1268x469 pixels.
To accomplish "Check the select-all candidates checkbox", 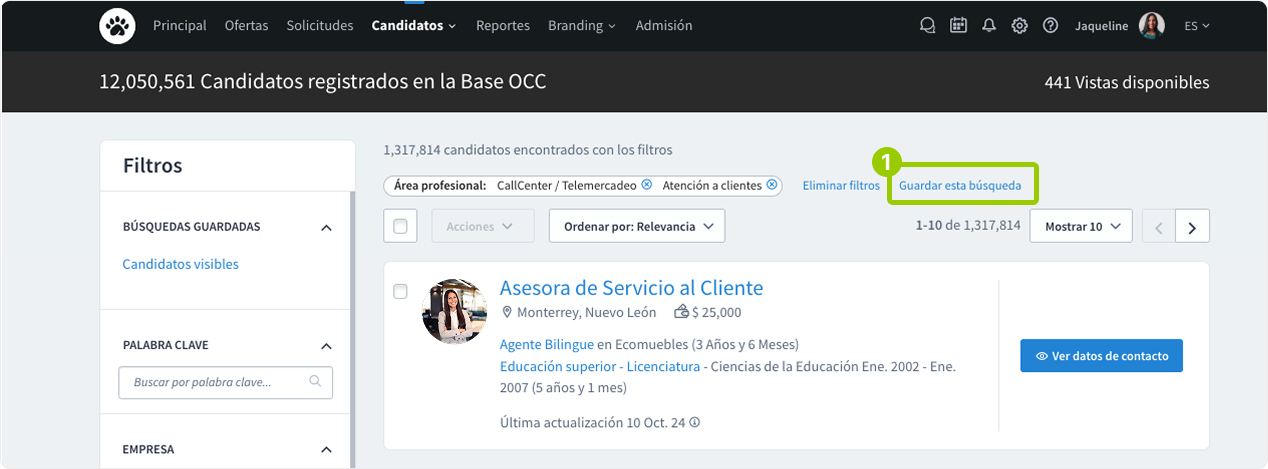I will (400, 226).
